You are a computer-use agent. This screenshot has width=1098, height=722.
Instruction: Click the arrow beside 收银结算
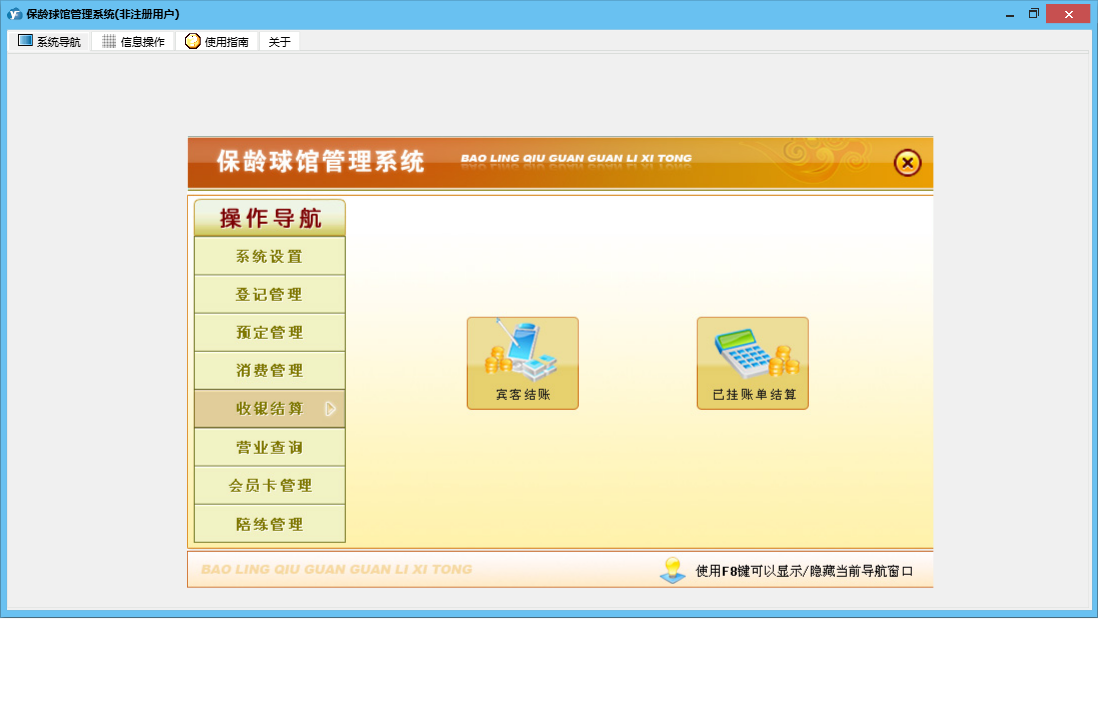[331, 408]
